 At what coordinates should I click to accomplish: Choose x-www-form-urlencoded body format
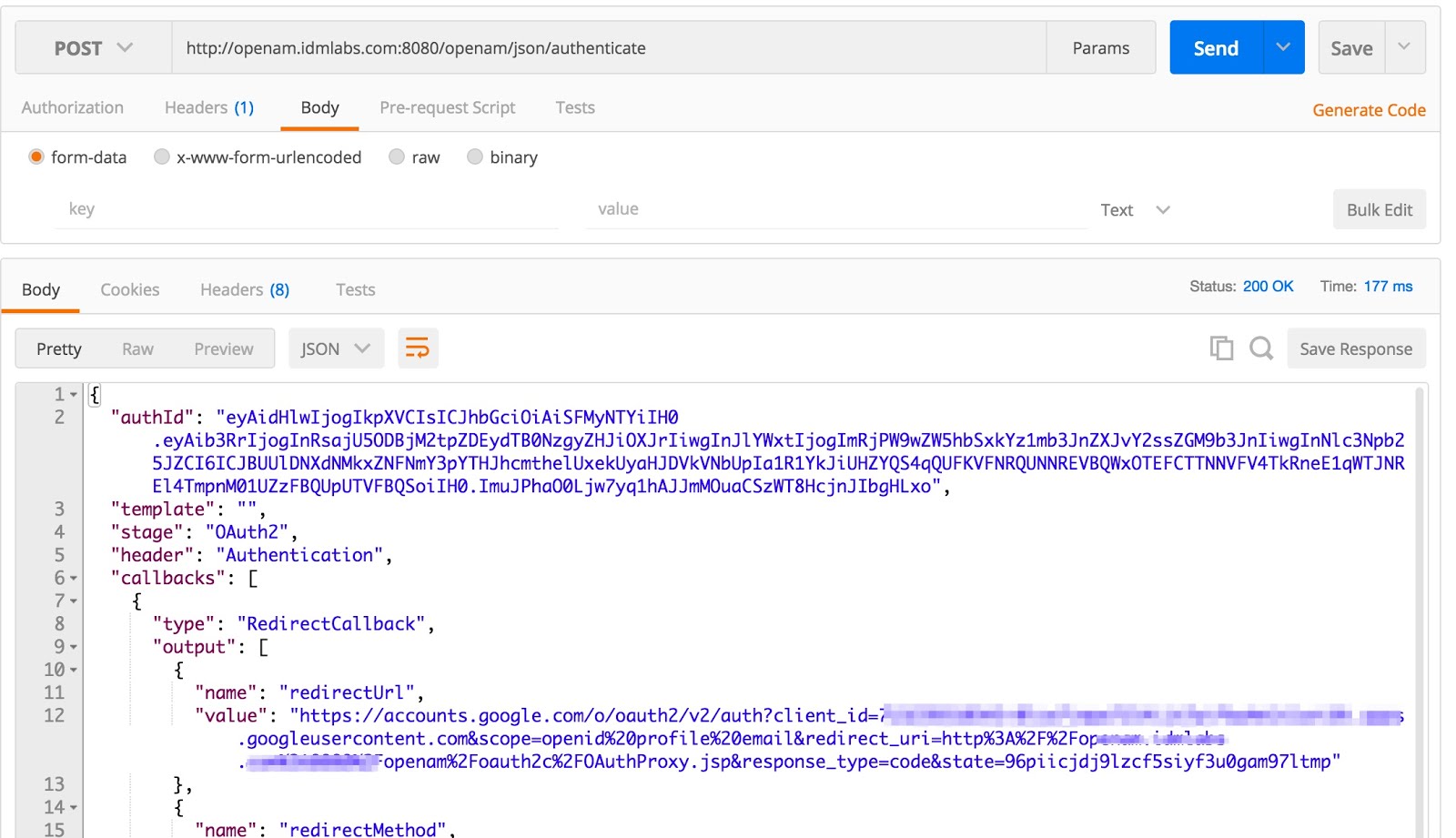(161, 156)
